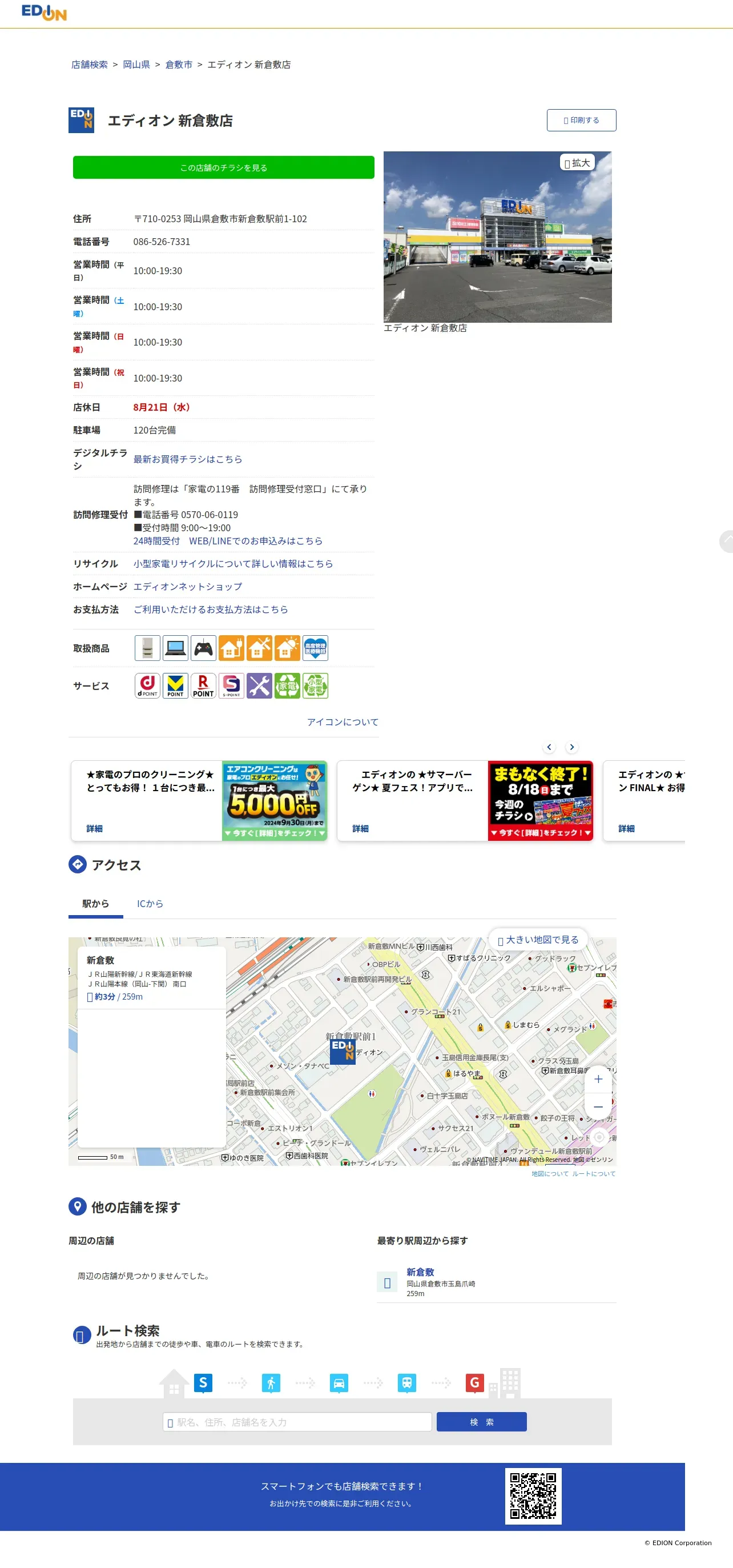
Task: Click the V POINT service icon
Action: click(x=175, y=686)
